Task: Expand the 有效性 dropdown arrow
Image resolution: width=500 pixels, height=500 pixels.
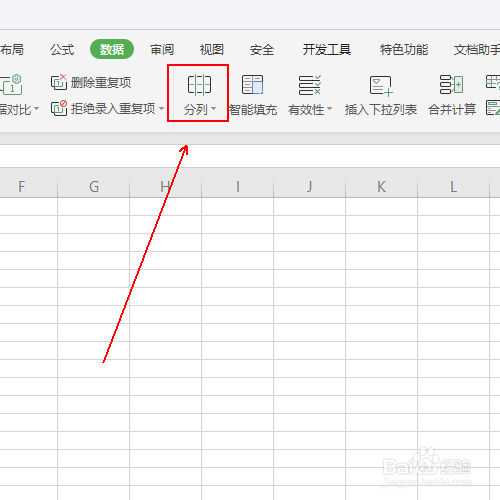Action: click(329, 109)
